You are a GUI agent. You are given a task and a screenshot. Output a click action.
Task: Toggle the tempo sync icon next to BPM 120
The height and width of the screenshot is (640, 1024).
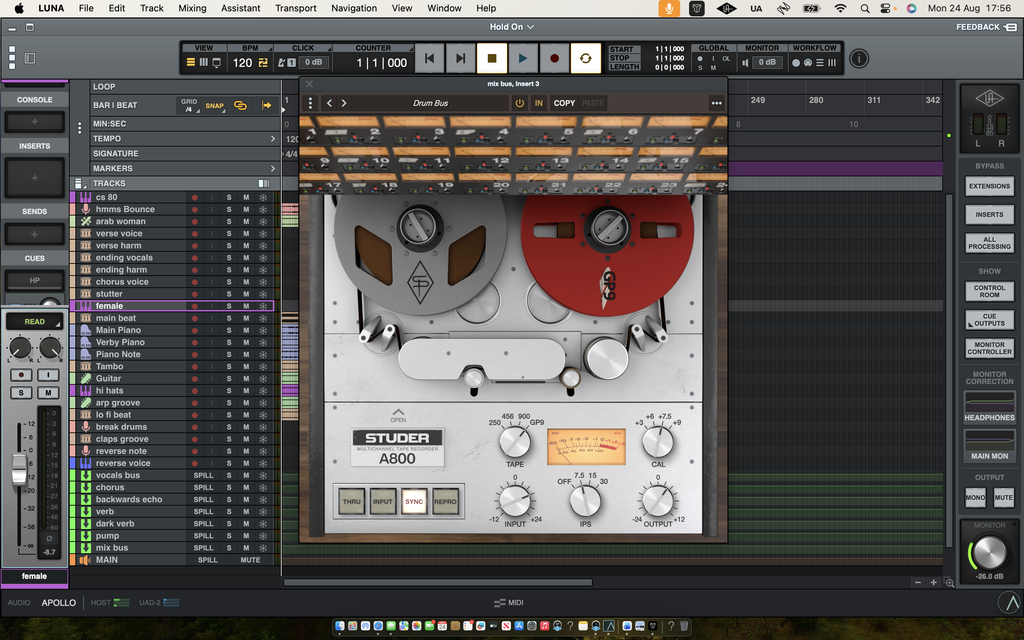pyautogui.click(x=263, y=63)
